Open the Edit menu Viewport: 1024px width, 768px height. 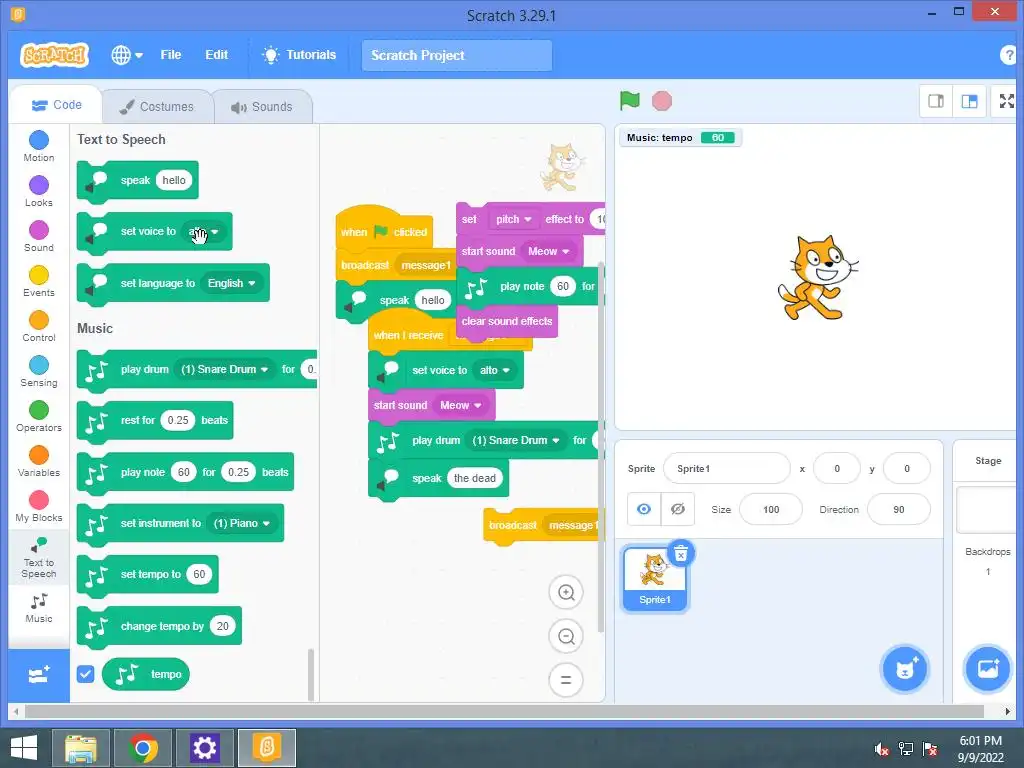click(216, 55)
